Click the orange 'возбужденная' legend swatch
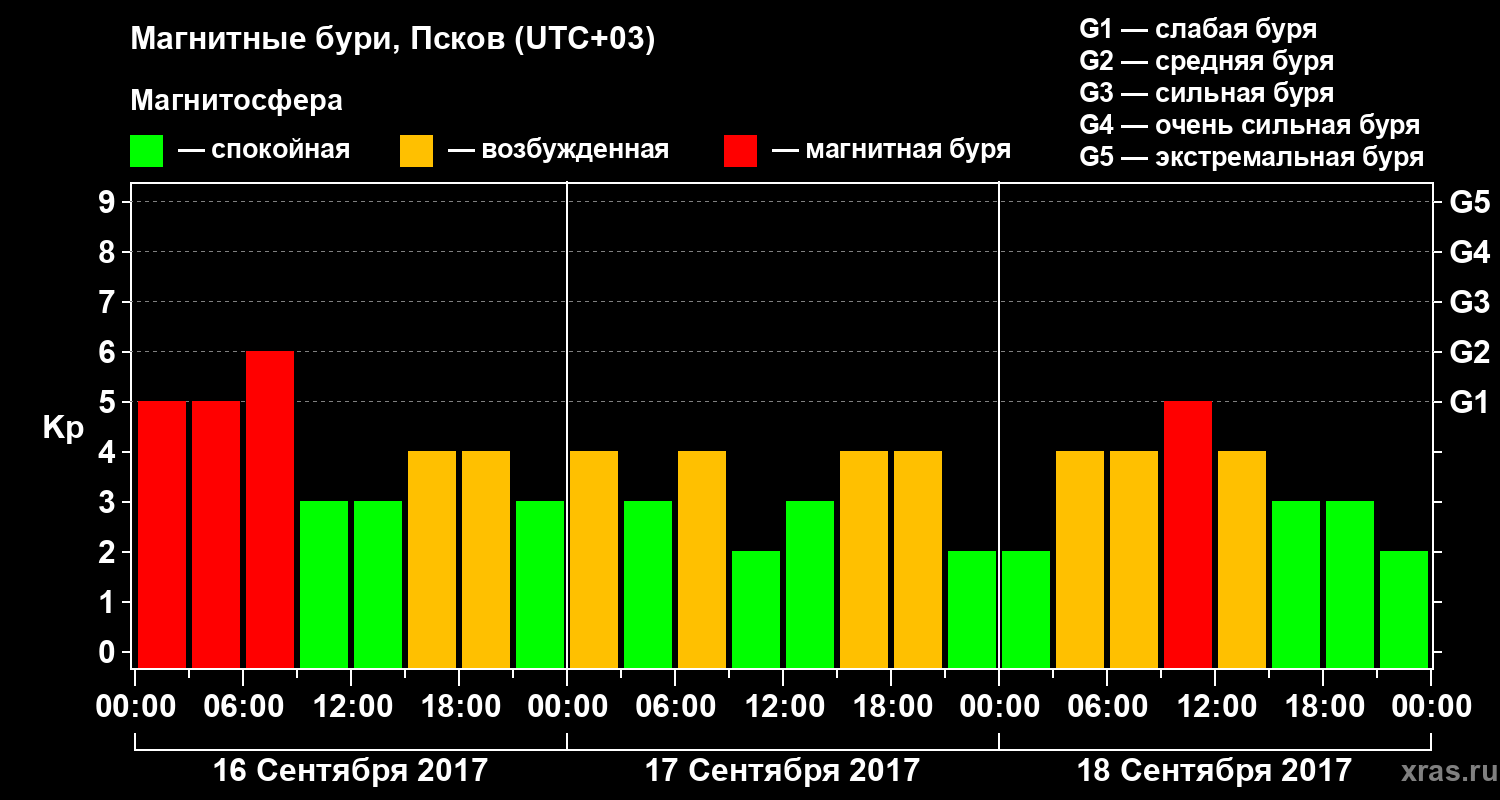The image size is (1500, 800). click(416, 151)
